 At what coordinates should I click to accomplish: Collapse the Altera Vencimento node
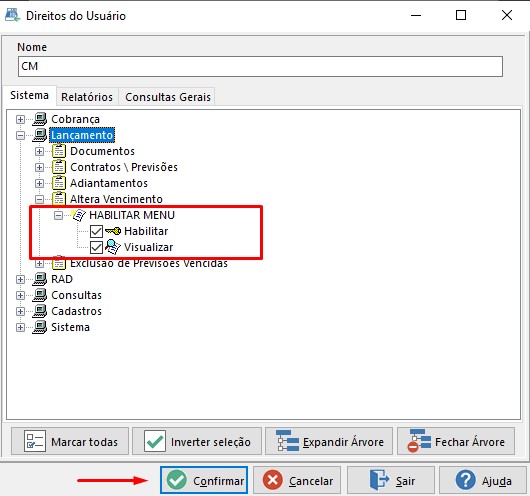pos(39,199)
